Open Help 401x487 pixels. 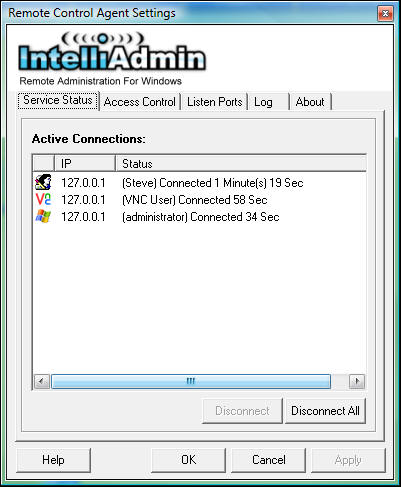(x=53, y=460)
